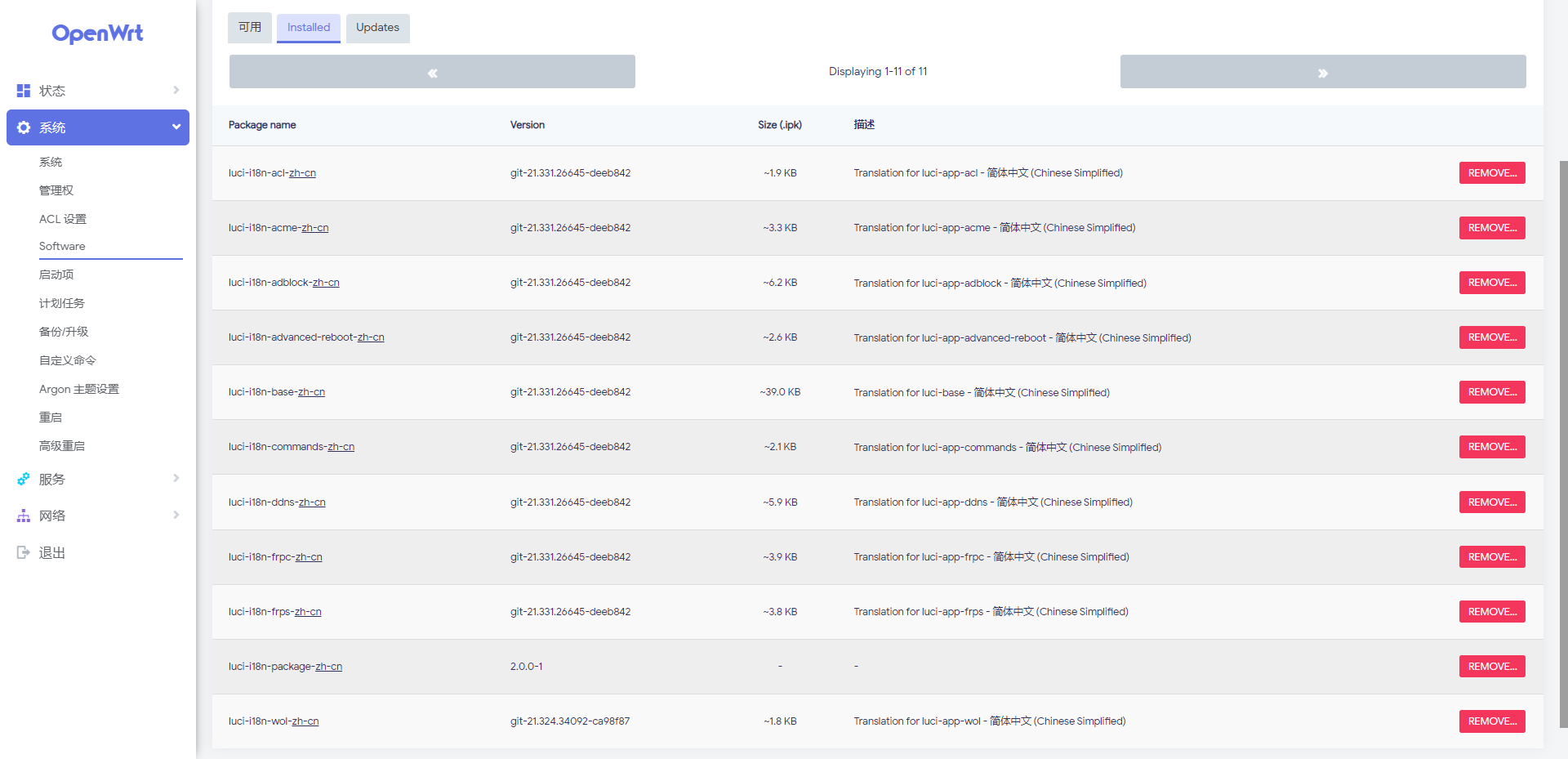Expand the 网络 section arrow

click(x=176, y=516)
